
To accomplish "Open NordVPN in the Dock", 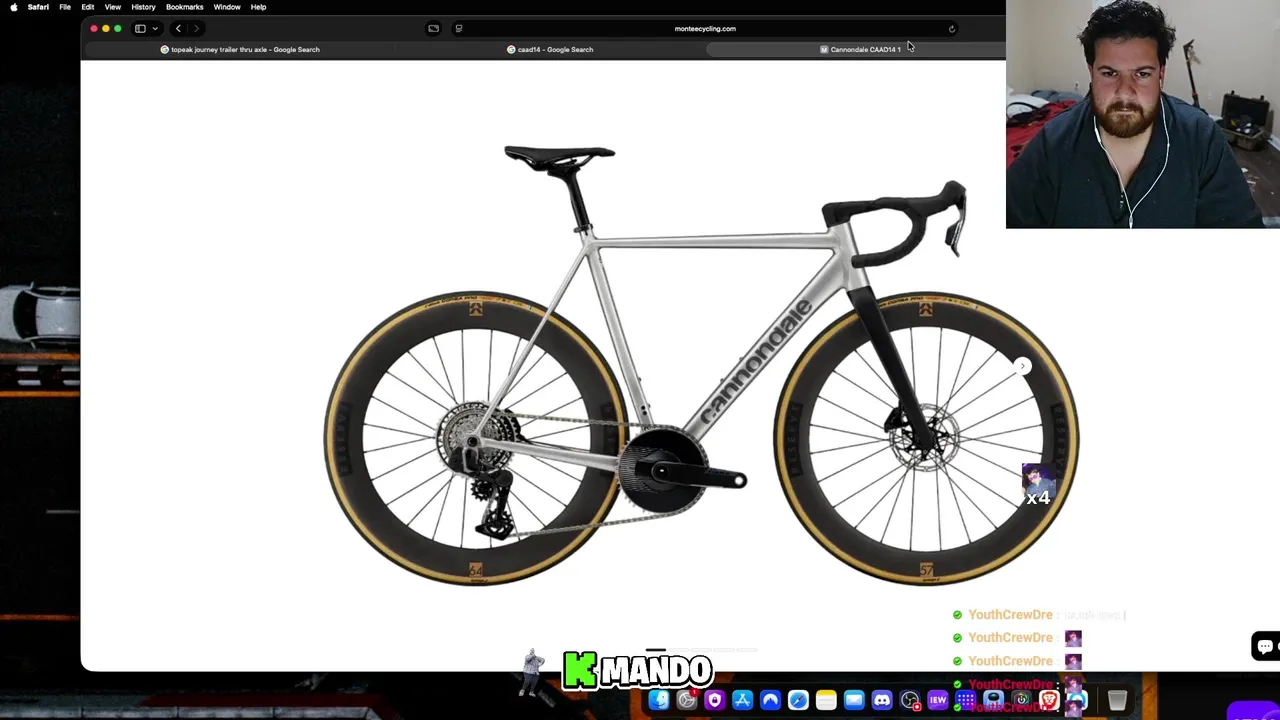I will pyautogui.click(x=770, y=700).
